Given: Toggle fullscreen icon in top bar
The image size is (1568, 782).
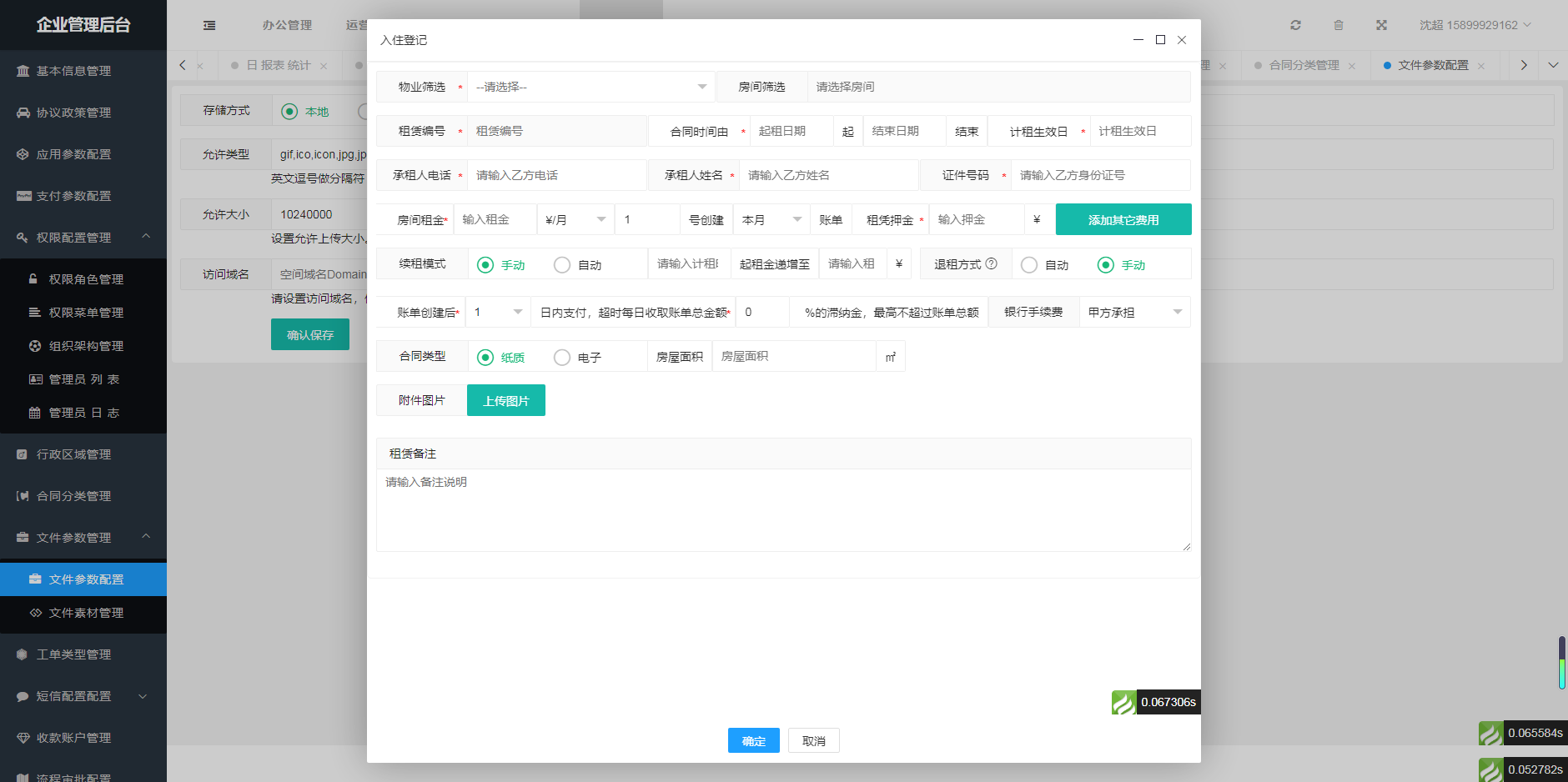Looking at the screenshot, I should click(x=1382, y=25).
